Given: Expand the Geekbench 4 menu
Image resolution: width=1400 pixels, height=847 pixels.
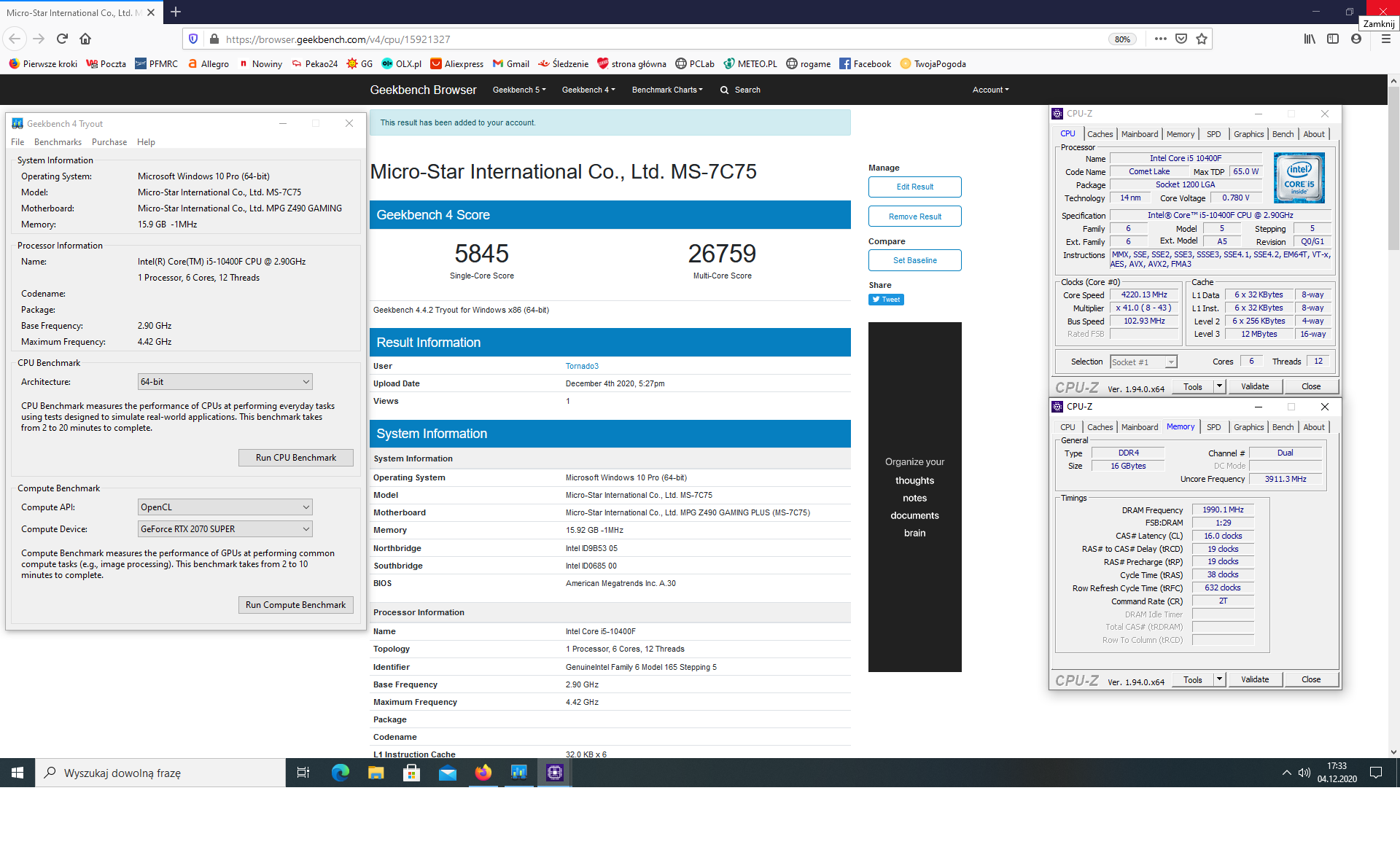Looking at the screenshot, I should click(x=588, y=90).
